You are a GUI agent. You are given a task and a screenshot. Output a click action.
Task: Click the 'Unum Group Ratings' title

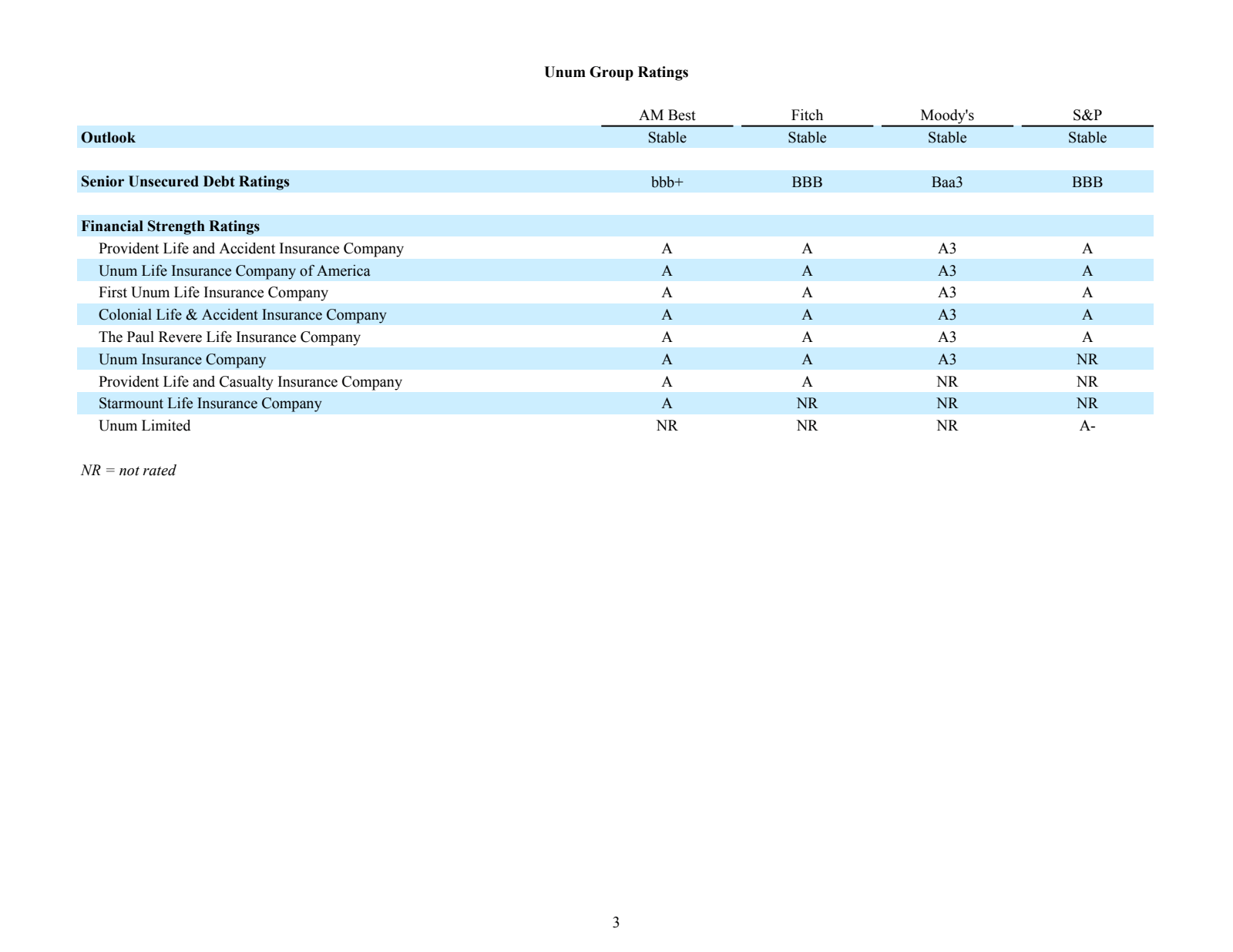coord(616,72)
